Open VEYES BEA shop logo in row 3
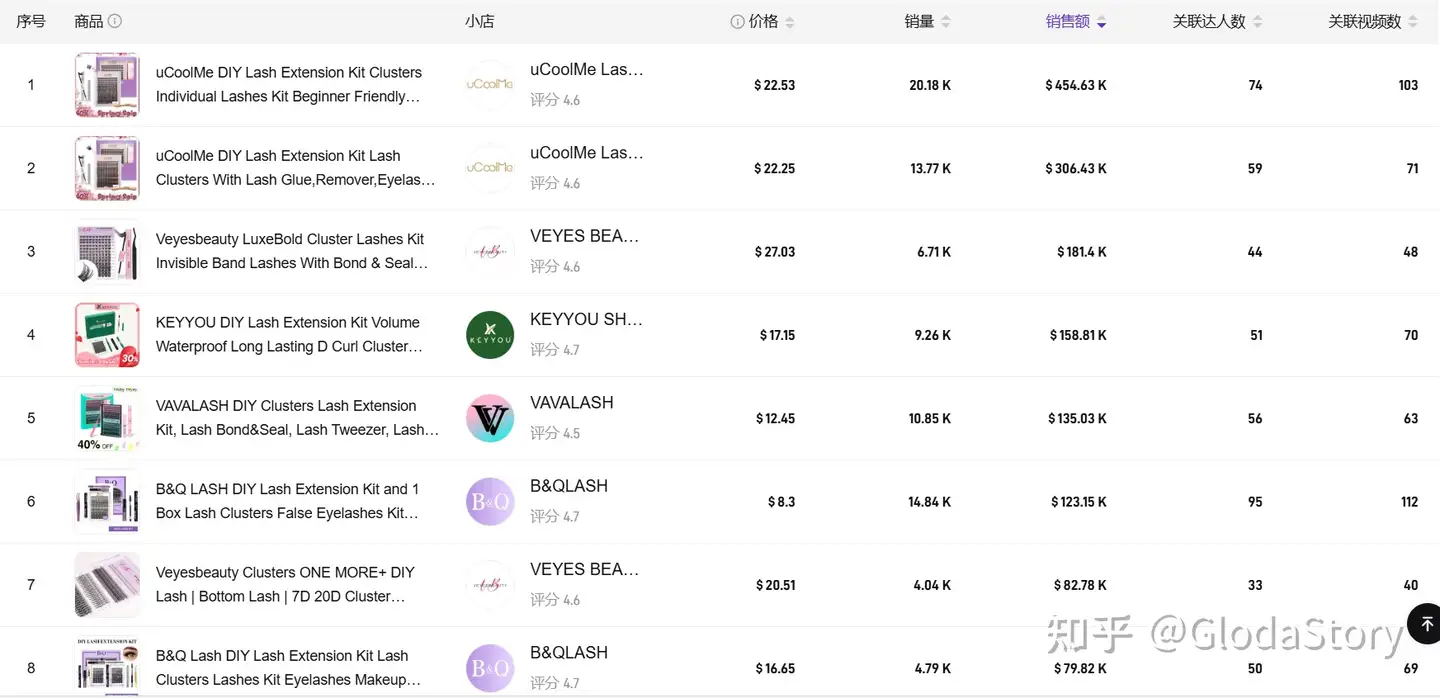The height and width of the screenshot is (698, 1440). 490,251
